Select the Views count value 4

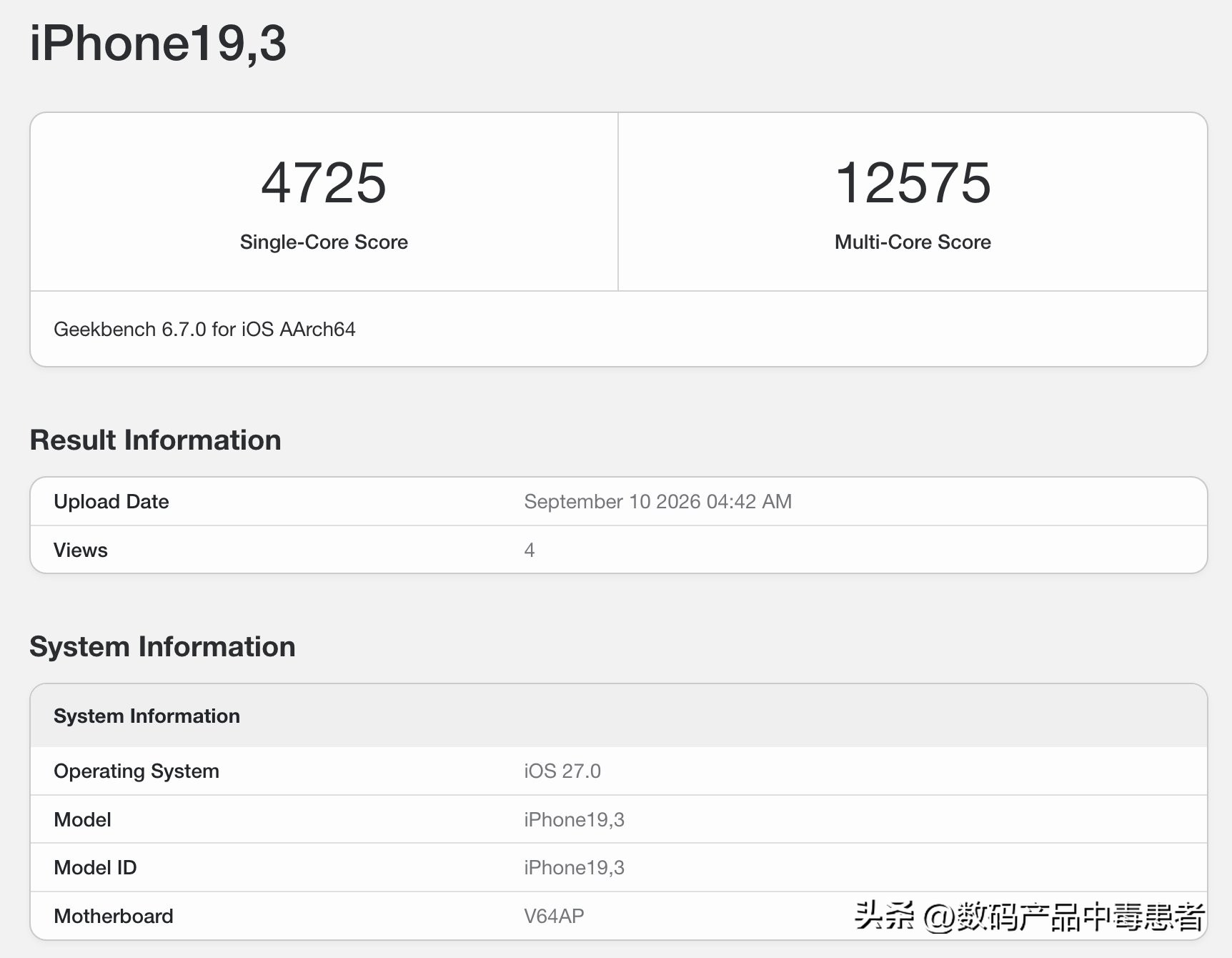point(530,550)
